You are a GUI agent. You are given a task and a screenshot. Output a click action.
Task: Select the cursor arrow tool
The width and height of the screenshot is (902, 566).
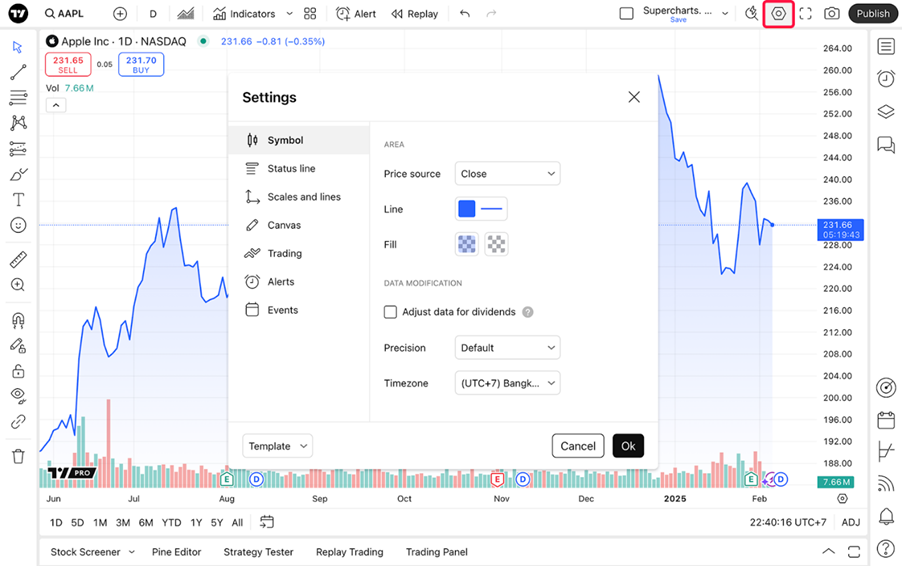pos(17,47)
